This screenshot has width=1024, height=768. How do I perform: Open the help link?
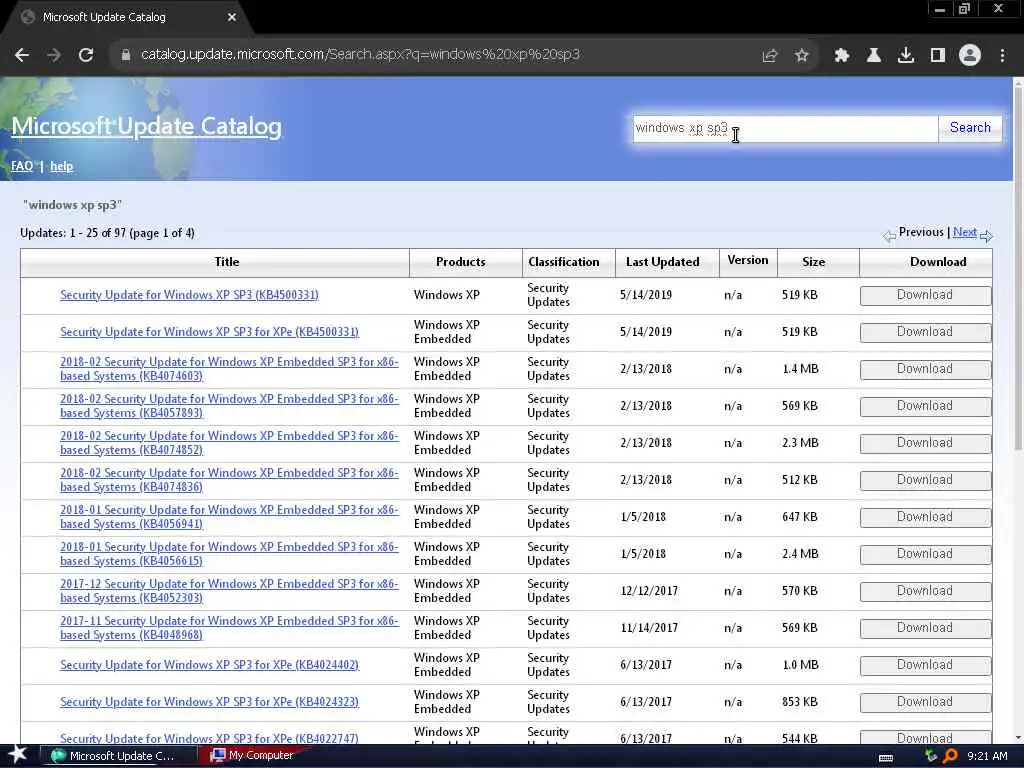[61, 166]
